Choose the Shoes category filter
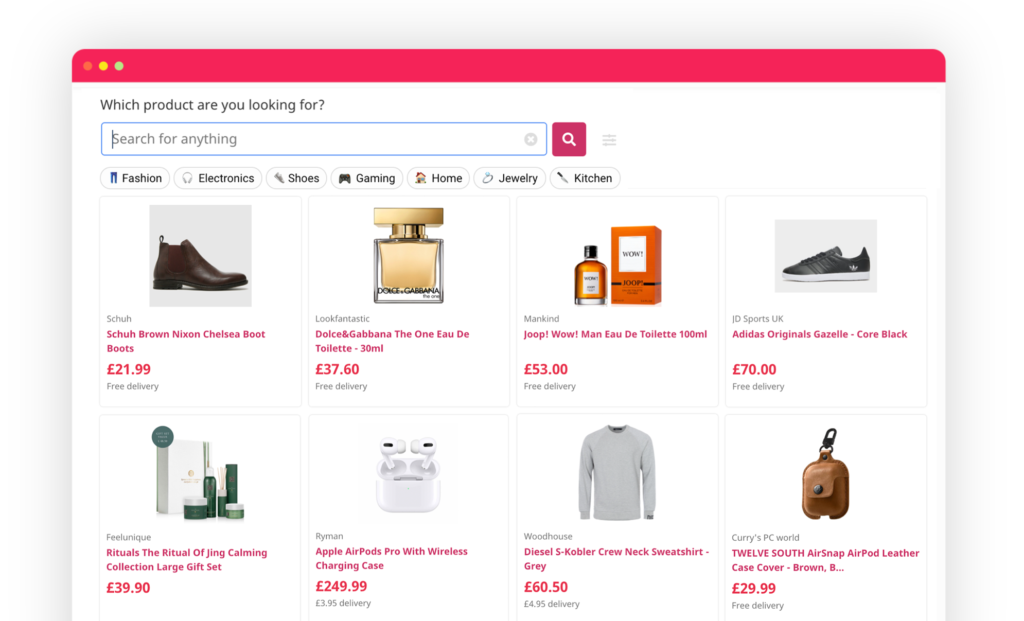The height and width of the screenshot is (621, 1024). tap(296, 178)
